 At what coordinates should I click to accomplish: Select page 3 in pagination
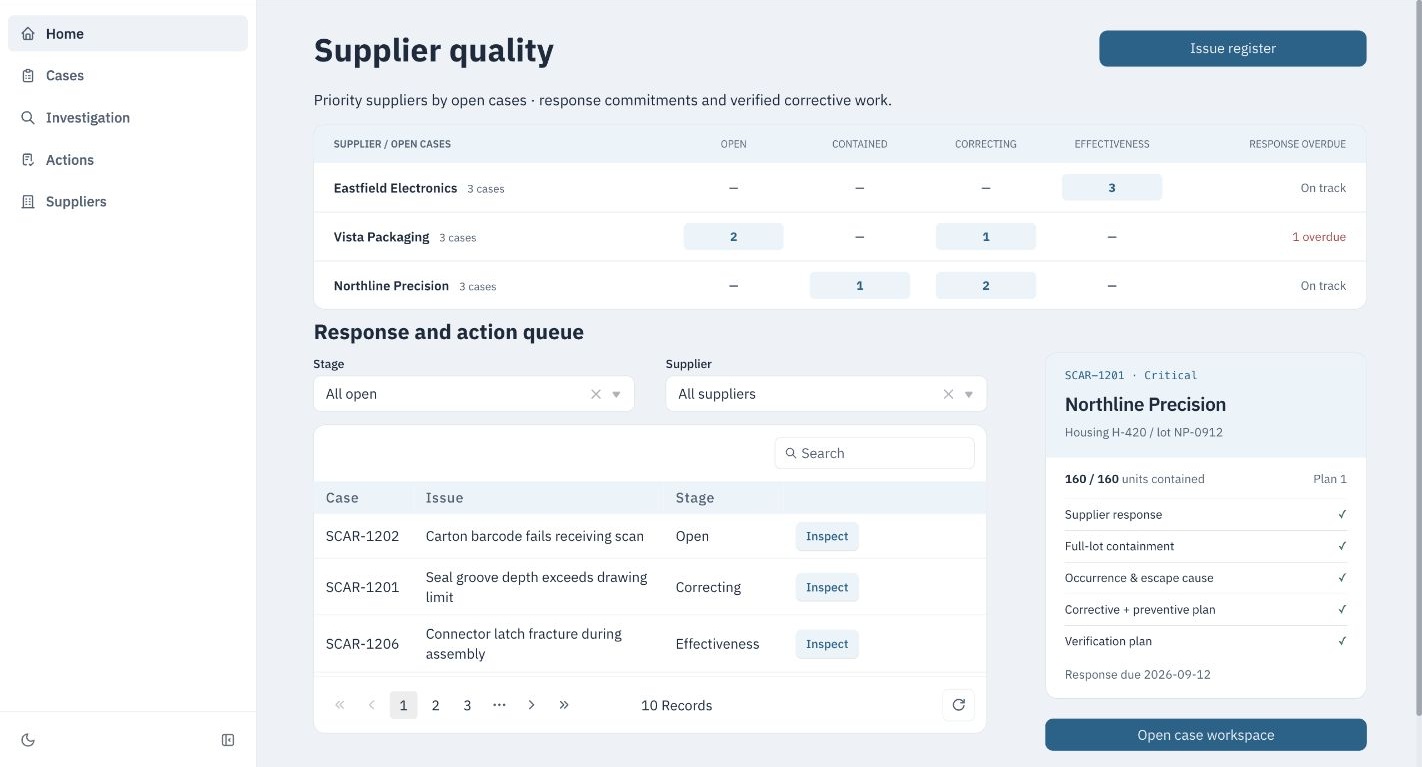(x=467, y=705)
